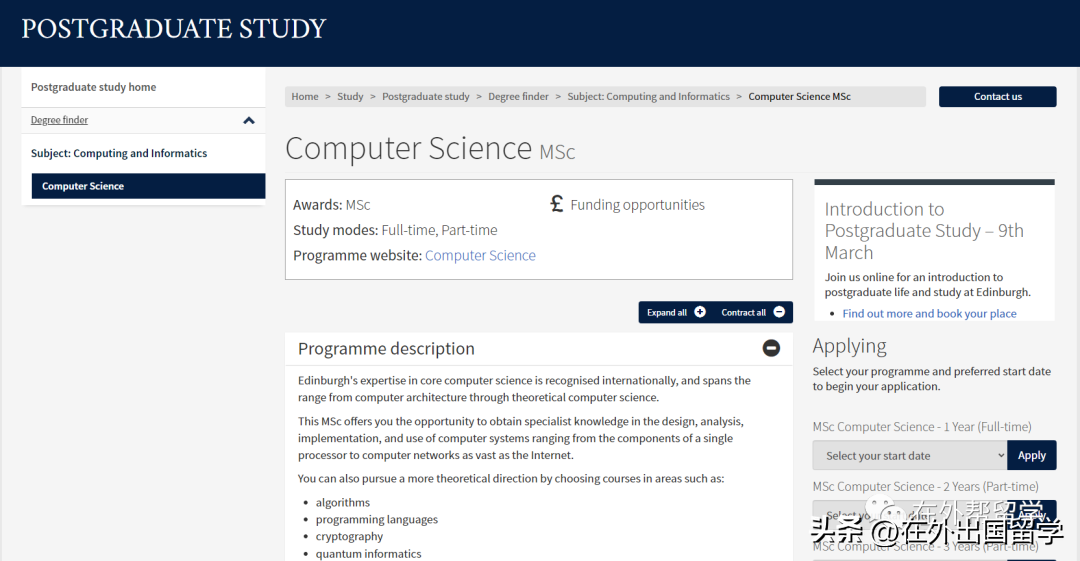The image size is (1080, 561).
Task: Collapse the Programme description section
Action: 771,348
